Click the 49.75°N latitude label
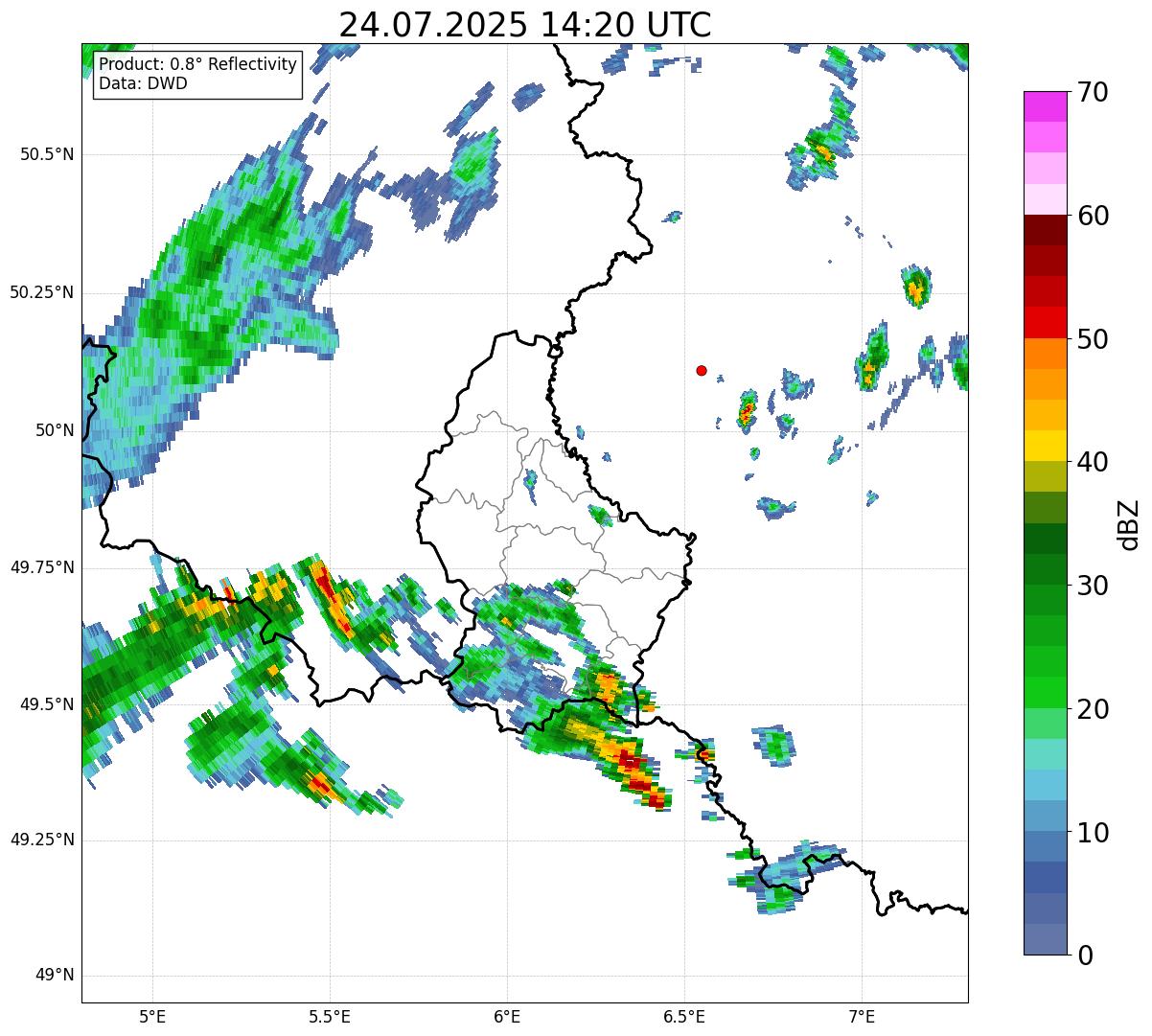This screenshot has width=1152, height=1036. click(41, 567)
